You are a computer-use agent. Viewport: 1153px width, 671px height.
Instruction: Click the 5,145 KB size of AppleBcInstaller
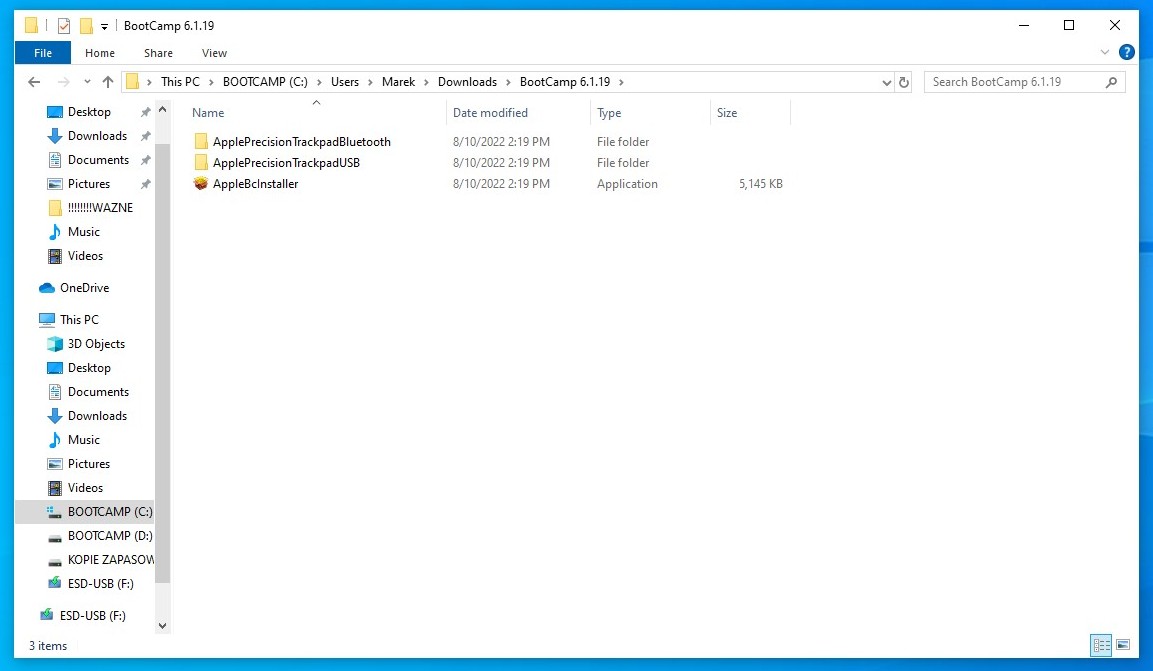(x=760, y=184)
